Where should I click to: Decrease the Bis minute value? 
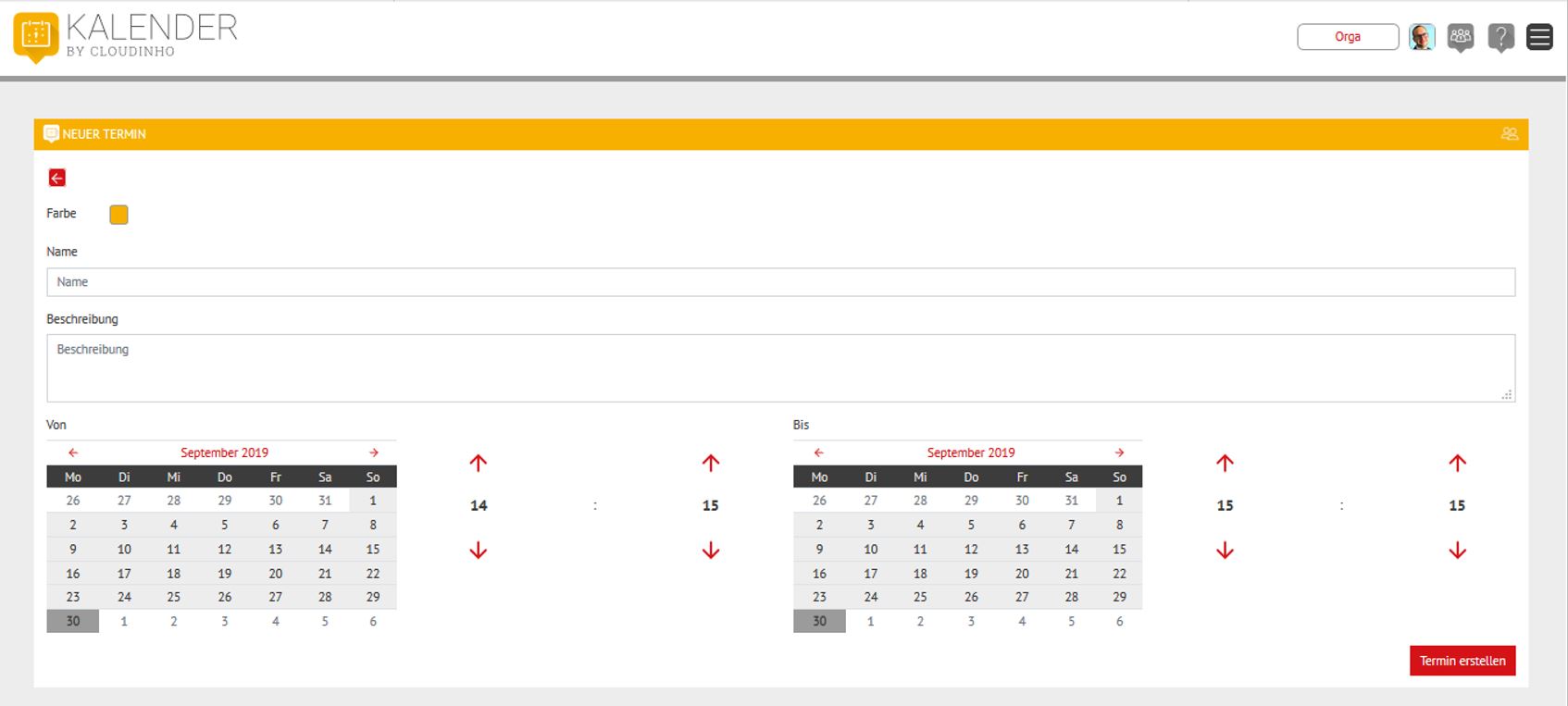point(1457,551)
